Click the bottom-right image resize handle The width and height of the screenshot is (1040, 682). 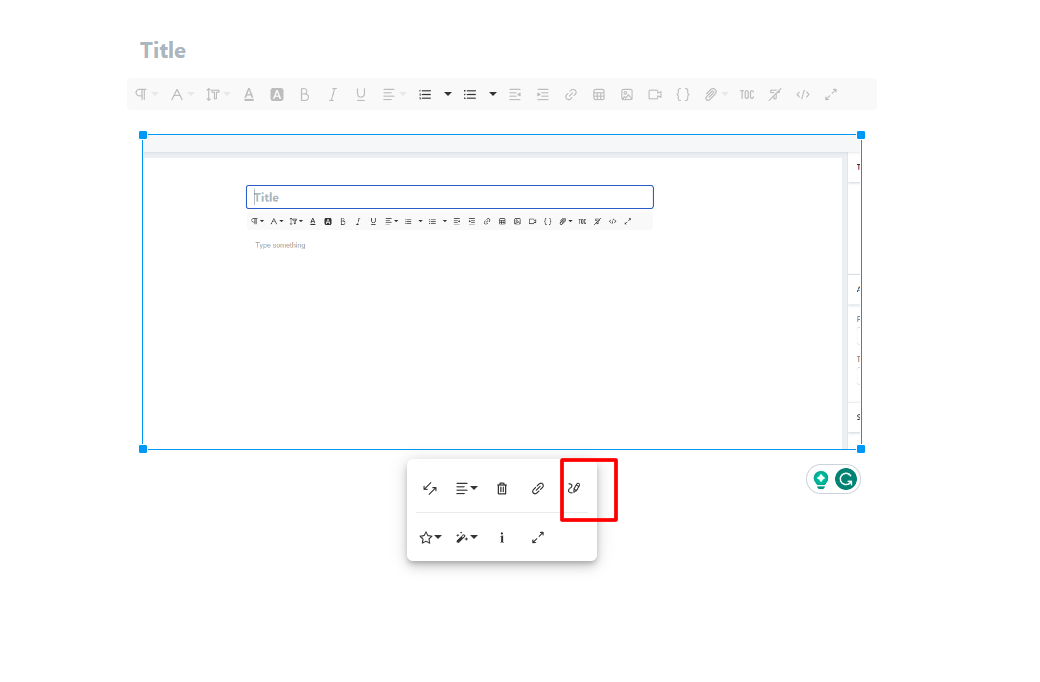point(861,449)
